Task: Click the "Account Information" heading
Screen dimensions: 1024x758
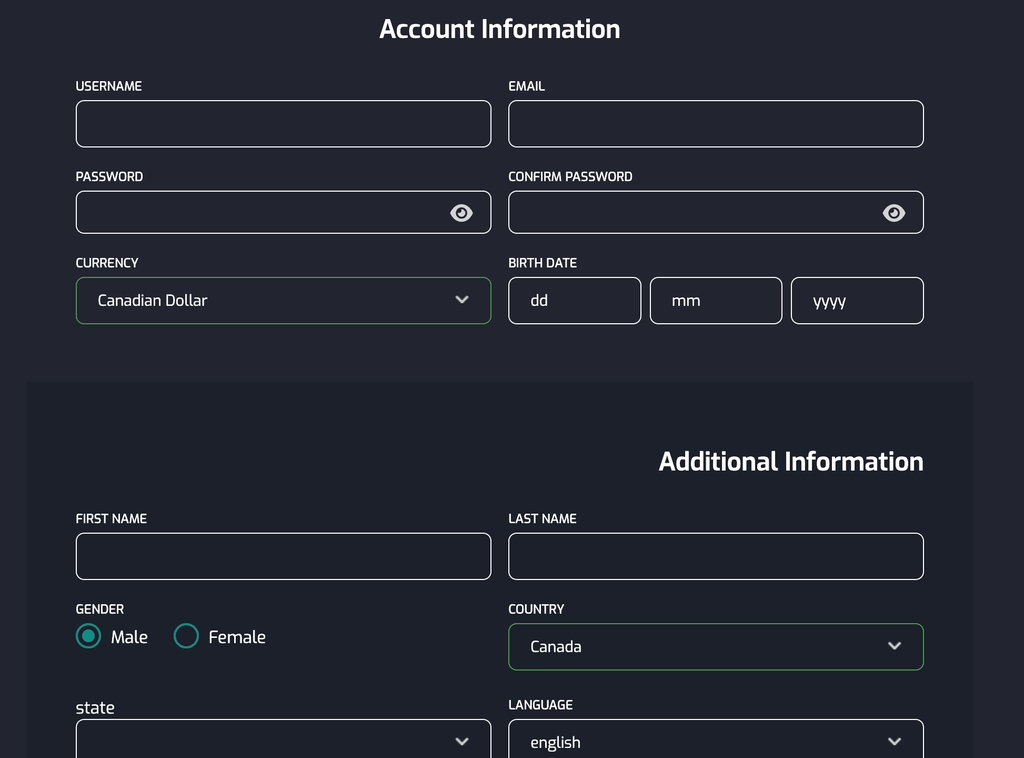Action: tap(500, 29)
